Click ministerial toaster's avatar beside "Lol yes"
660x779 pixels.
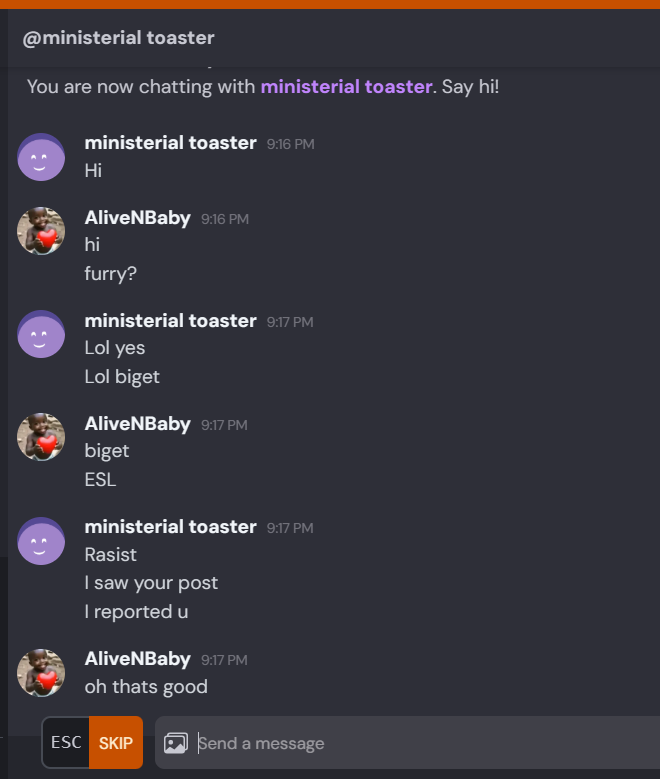(41, 335)
